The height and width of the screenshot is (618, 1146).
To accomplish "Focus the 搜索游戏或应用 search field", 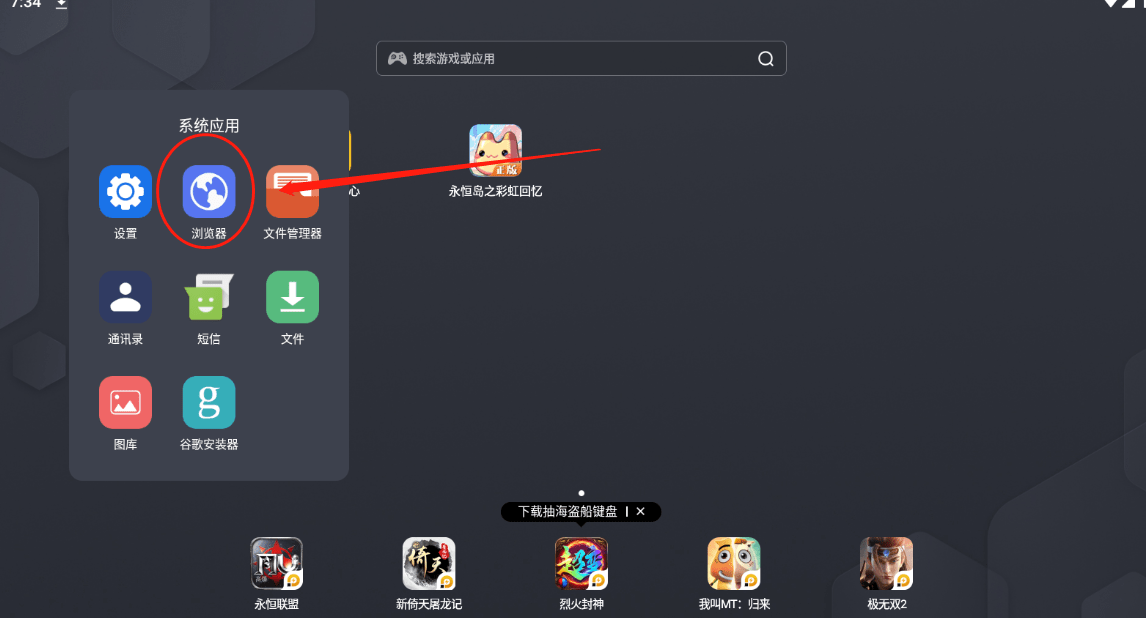I will (x=581, y=58).
